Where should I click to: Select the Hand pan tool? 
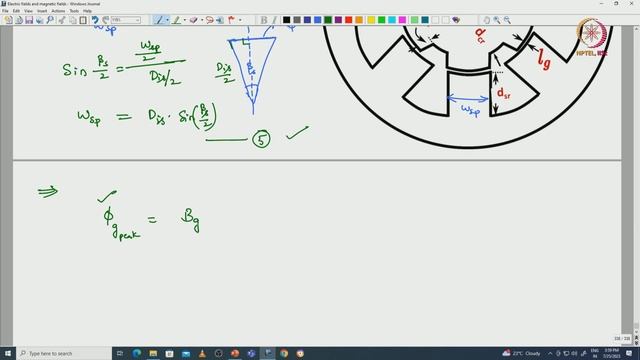486,20
